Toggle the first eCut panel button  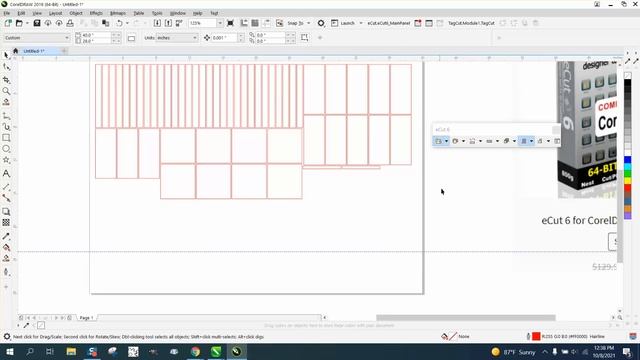438,141
